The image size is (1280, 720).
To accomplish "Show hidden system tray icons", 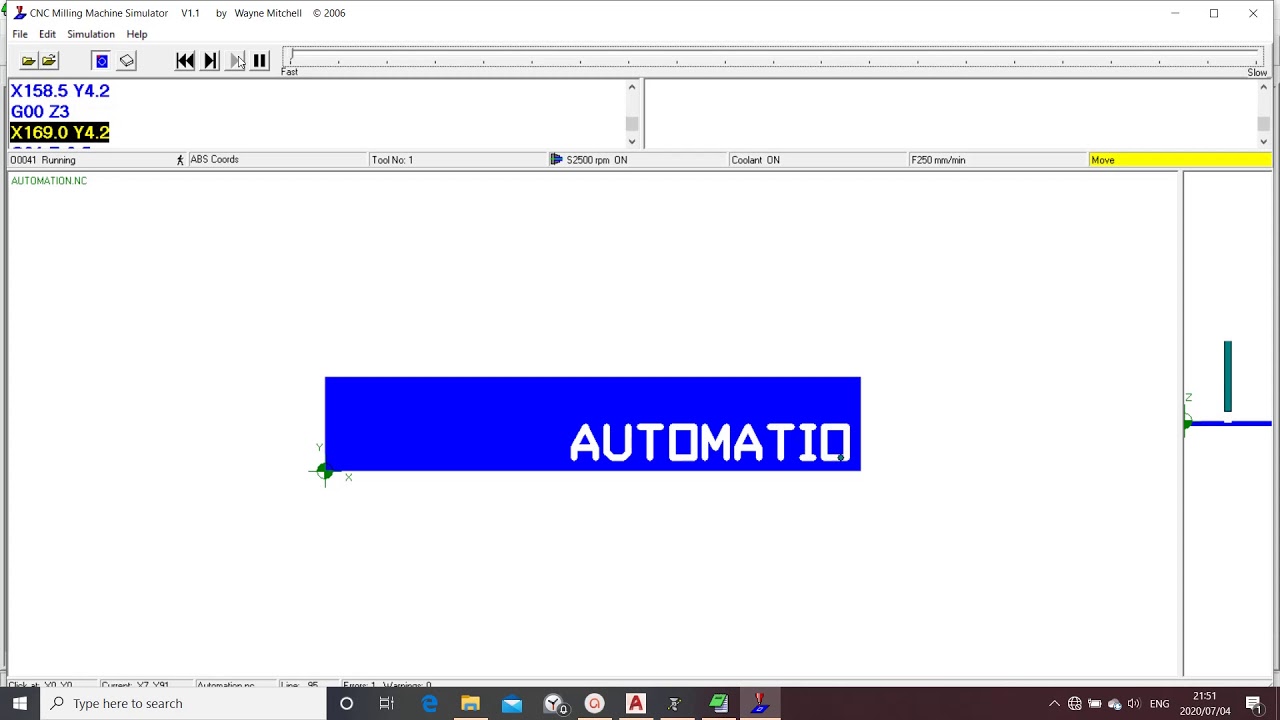I will pos(1054,704).
